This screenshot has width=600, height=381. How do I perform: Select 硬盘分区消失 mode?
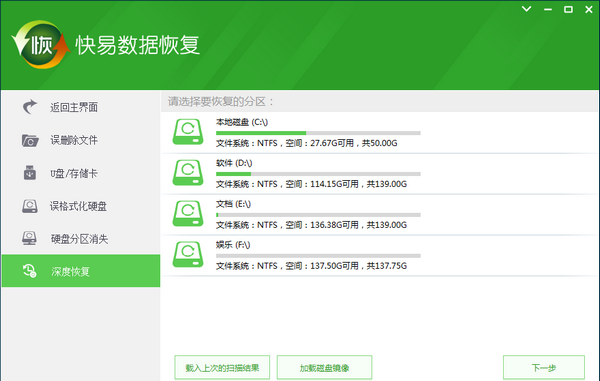pos(81,238)
